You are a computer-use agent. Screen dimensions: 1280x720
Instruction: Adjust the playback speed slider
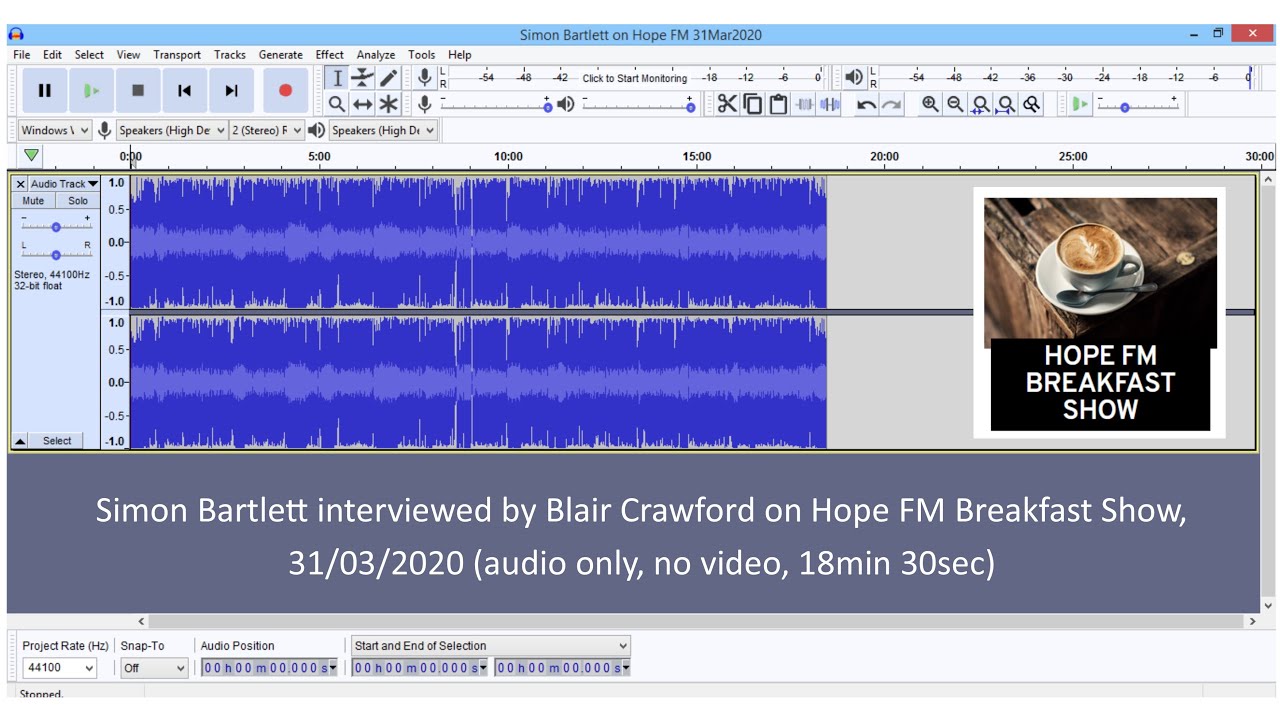click(1138, 104)
